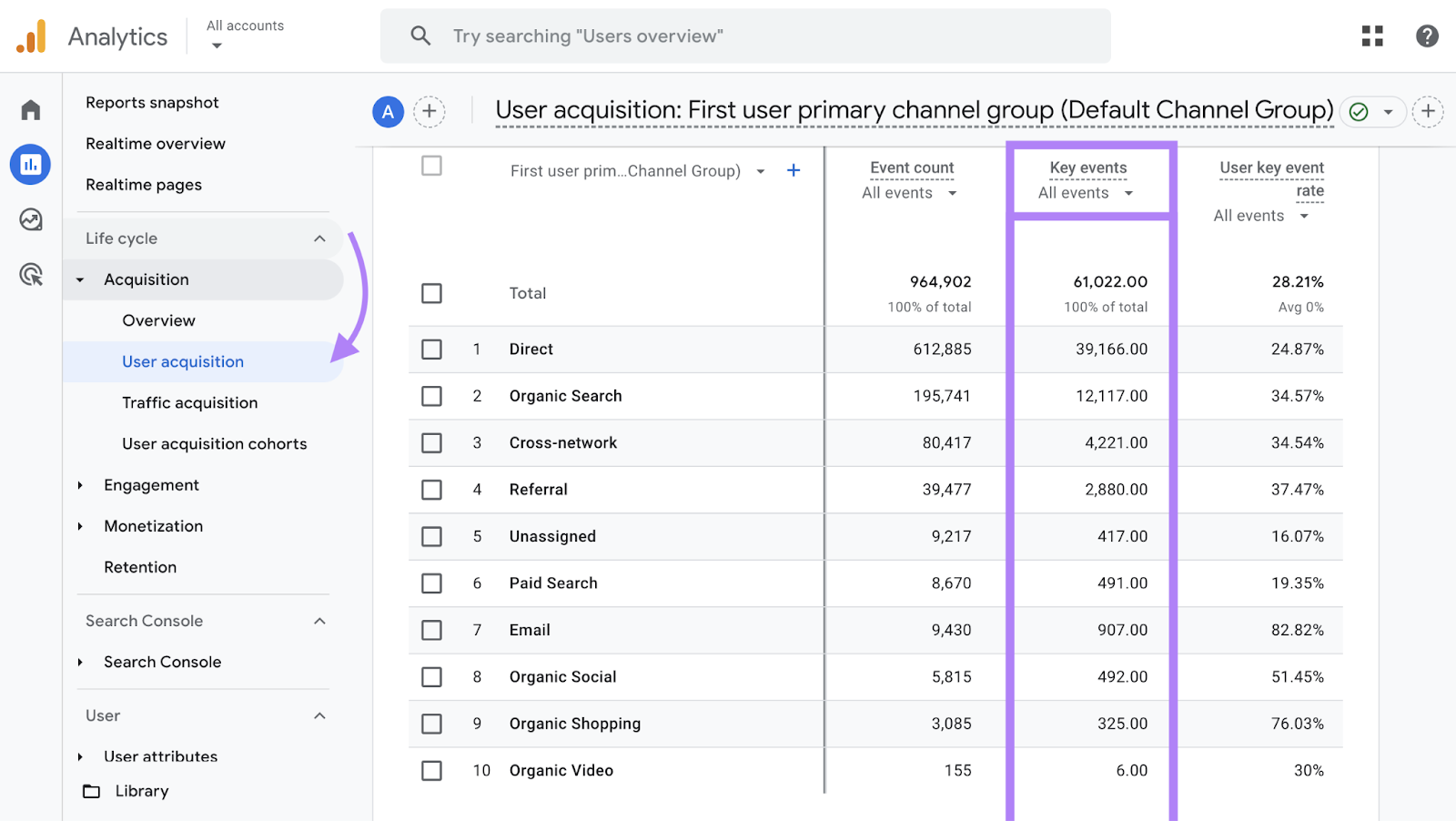Viewport: 1456px width, 821px height.
Task: Click the Help question mark icon
Action: click(1426, 35)
